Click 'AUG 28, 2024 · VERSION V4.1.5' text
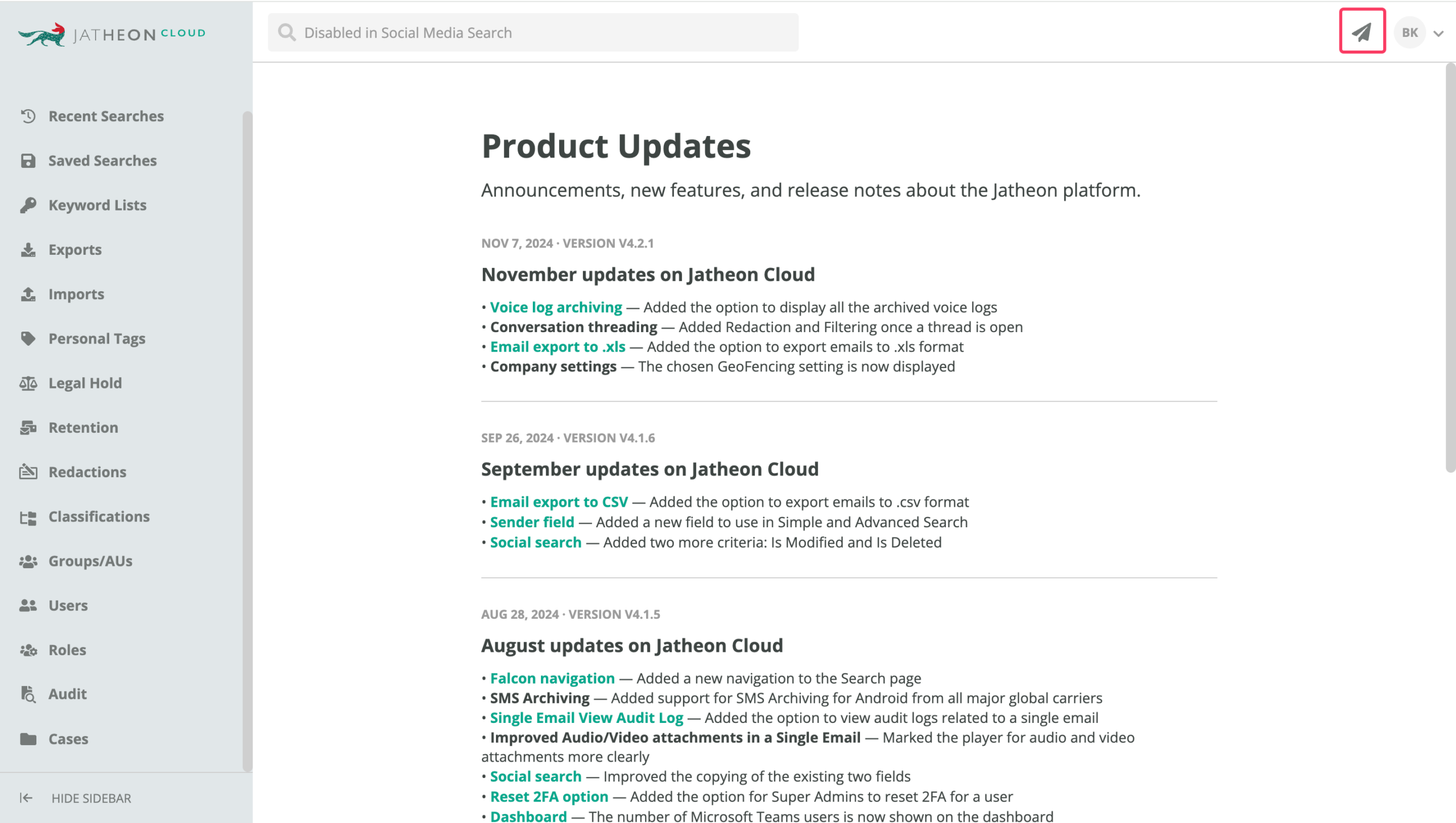The image size is (1456, 823). click(570, 614)
